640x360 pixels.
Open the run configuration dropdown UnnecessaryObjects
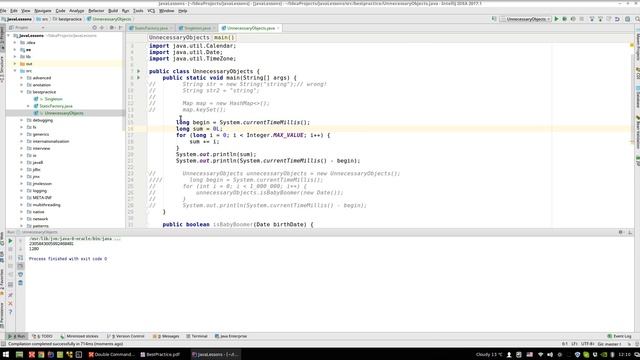point(526,19)
